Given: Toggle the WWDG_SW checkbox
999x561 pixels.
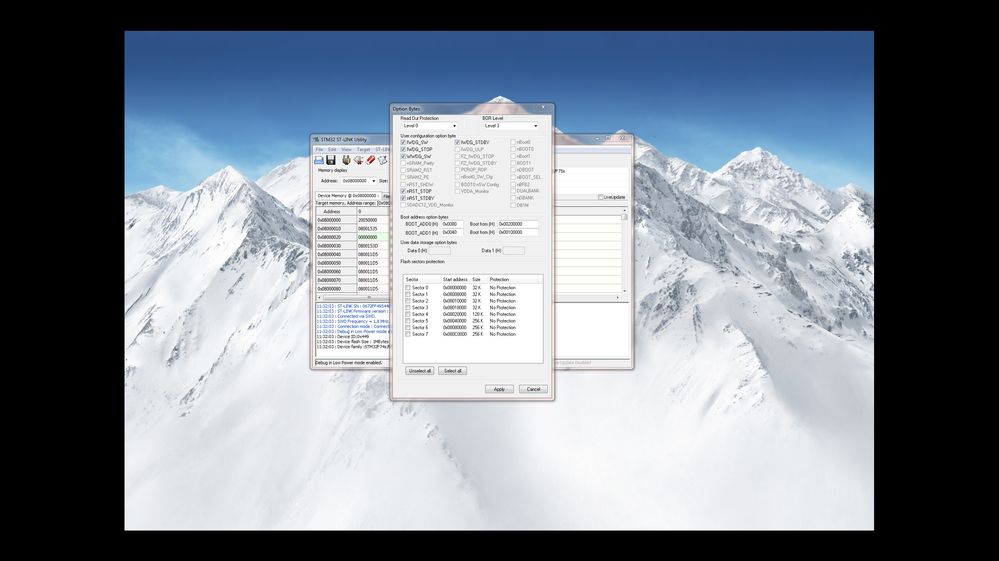Looking at the screenshot, I should click(403, 157).
